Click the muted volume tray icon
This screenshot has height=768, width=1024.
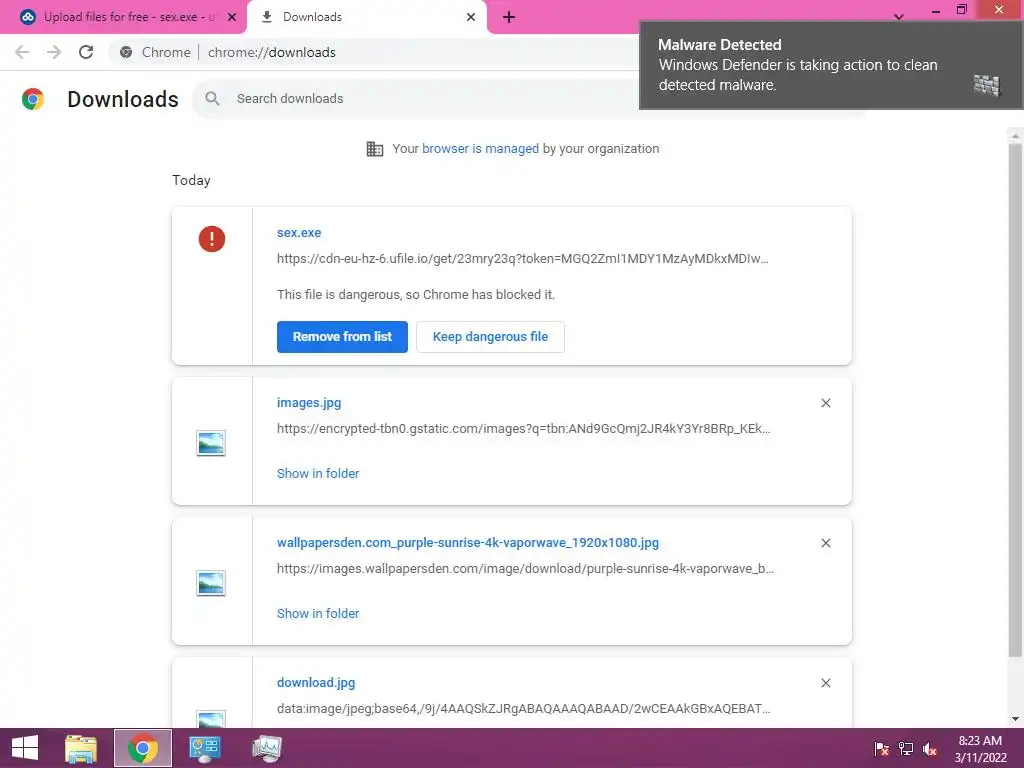tap(930, 748)
